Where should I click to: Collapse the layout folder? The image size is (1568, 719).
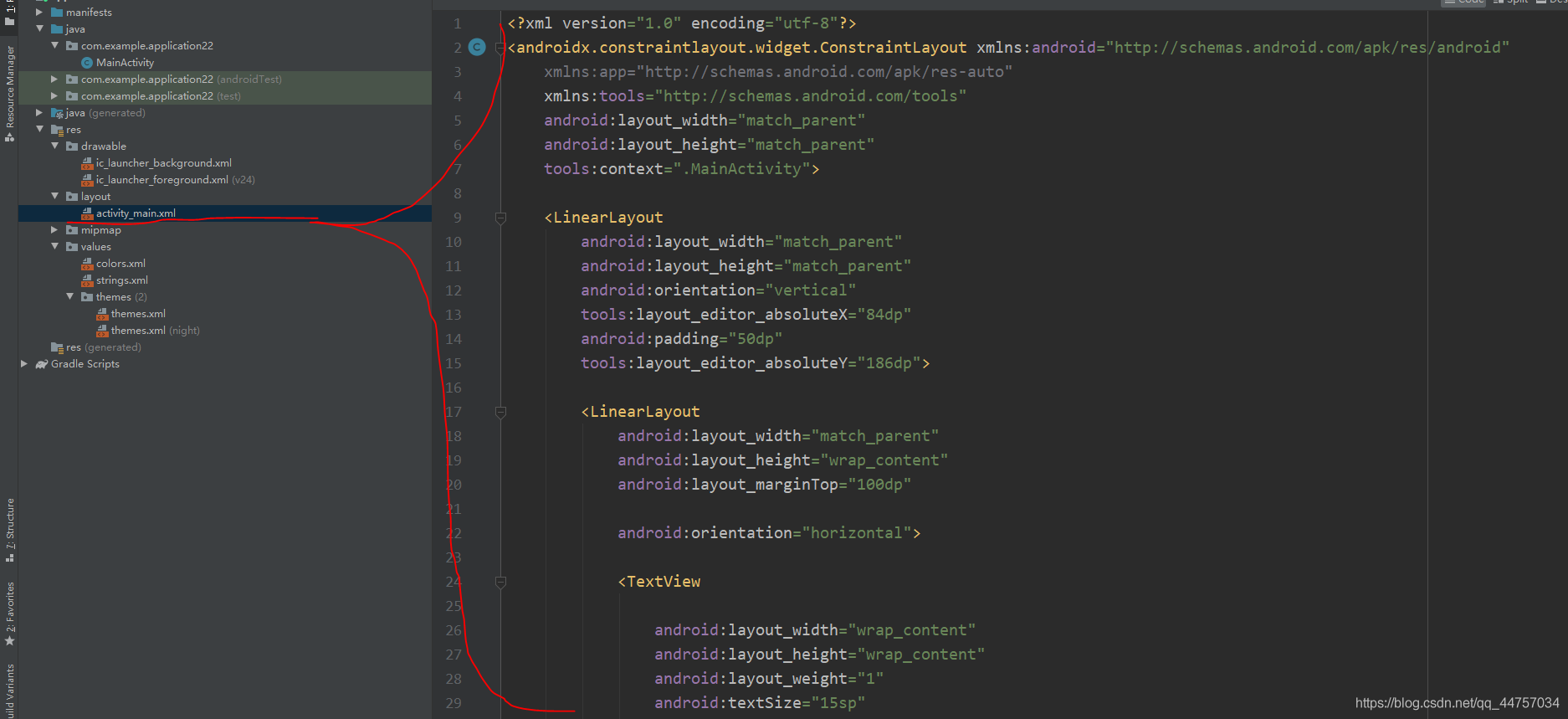[54, 196]
